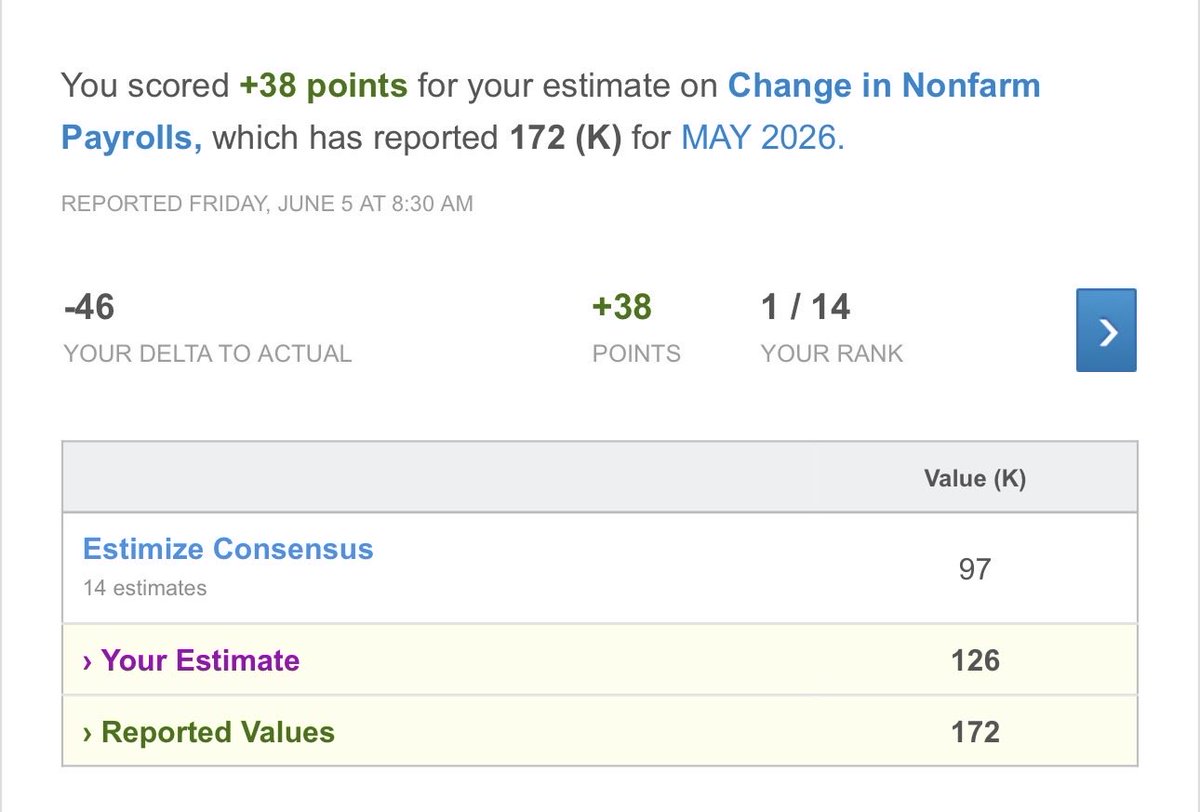The image size is (1200, 812).
Task: Open the MAY 2026 period link
Action: point(763,137)
